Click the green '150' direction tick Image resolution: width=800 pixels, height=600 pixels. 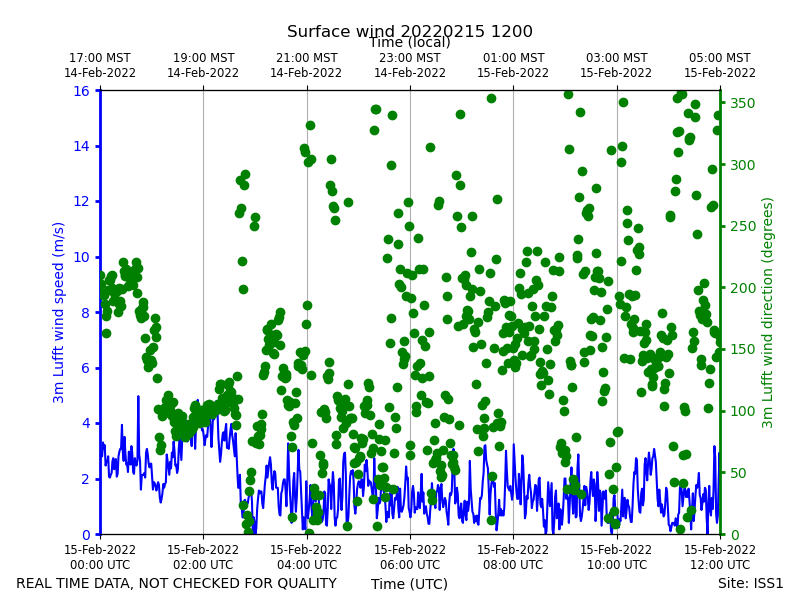743,349
